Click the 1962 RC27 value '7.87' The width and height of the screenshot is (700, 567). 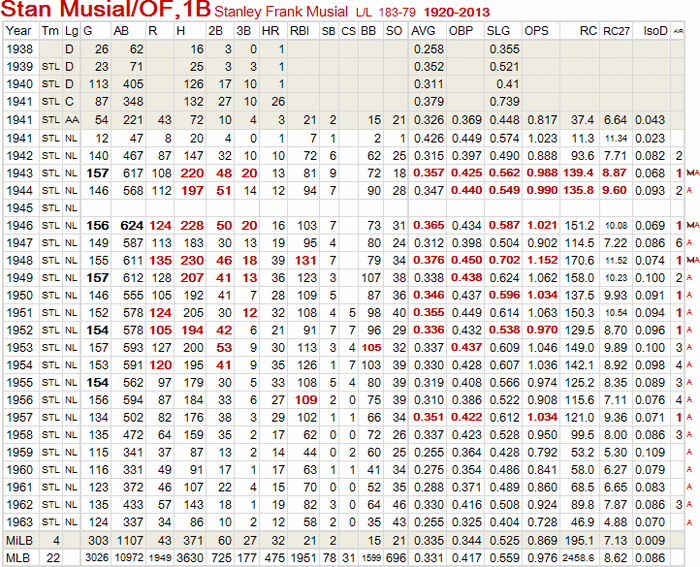tap(616, 504)
